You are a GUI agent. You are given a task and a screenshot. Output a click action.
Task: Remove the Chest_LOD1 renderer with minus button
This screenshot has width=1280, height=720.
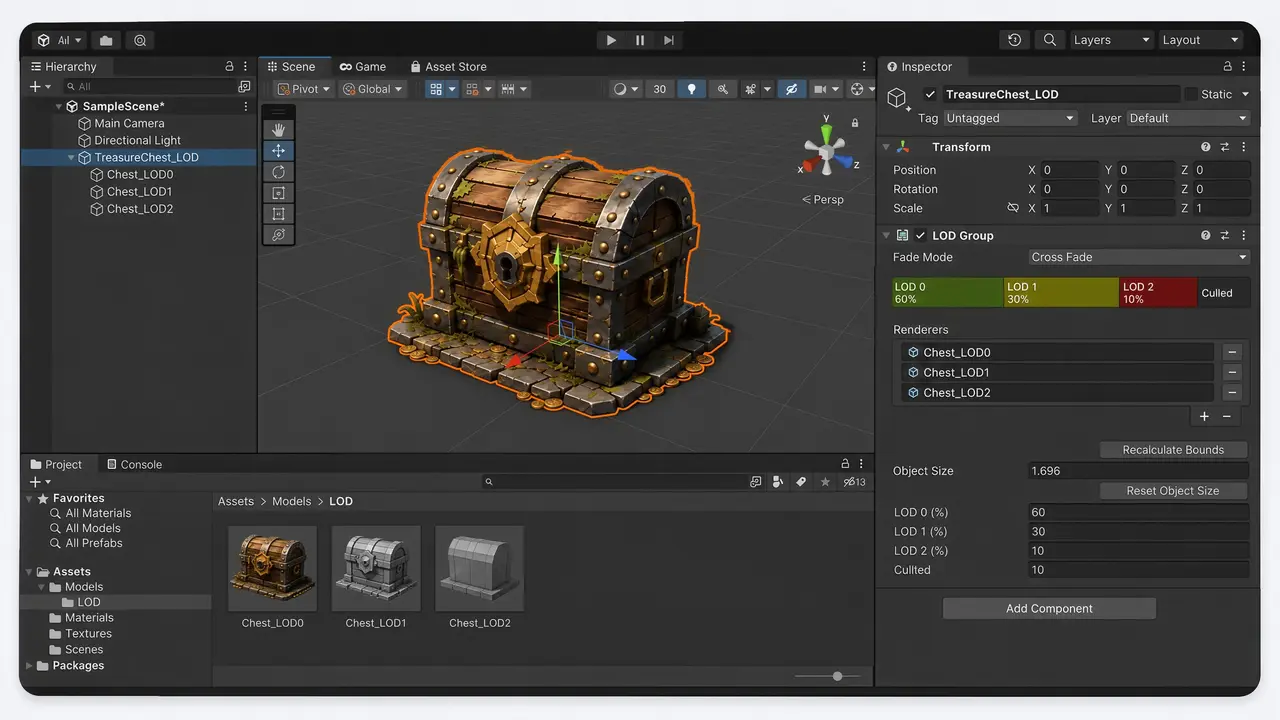pyautogui.click(x=1232, y=372)
